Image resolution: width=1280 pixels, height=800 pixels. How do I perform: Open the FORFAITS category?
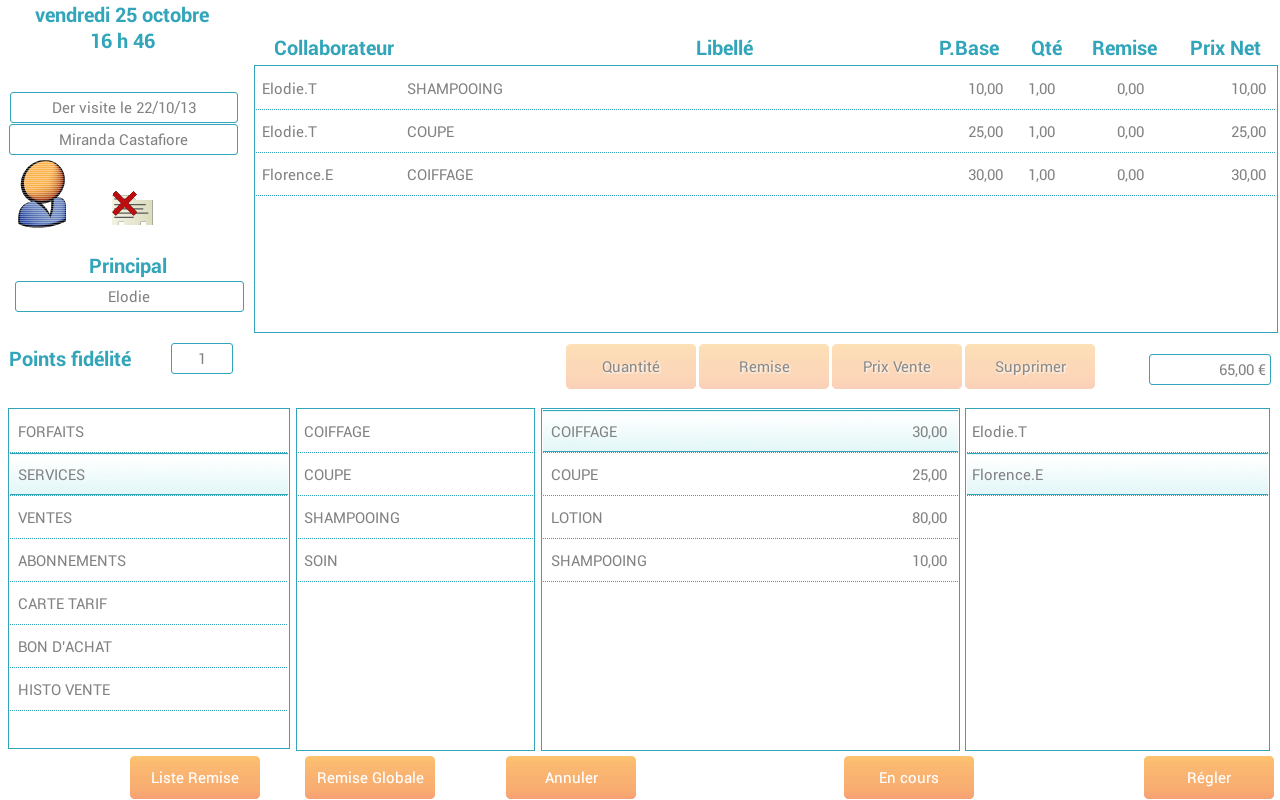pos(148,432)
